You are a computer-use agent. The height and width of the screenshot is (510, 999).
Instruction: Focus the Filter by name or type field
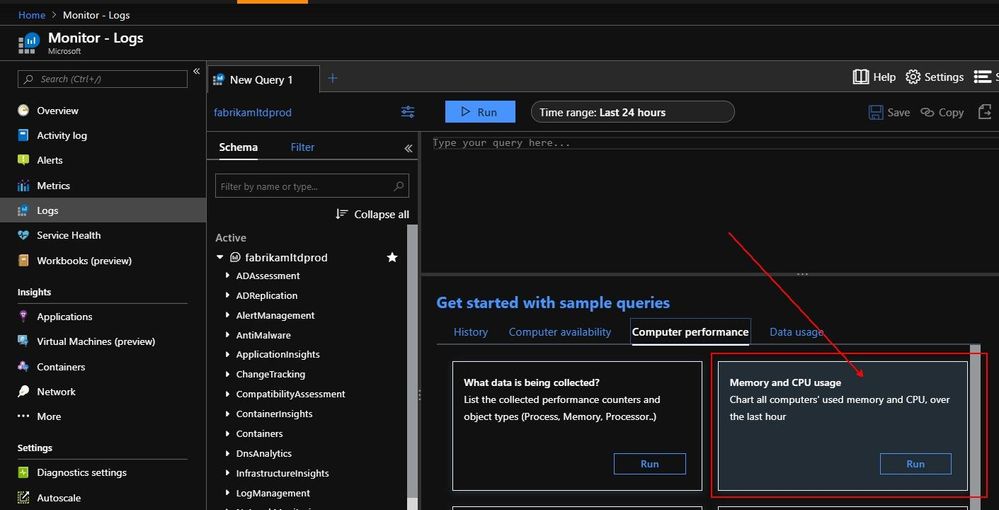click(x=312, y=186)
